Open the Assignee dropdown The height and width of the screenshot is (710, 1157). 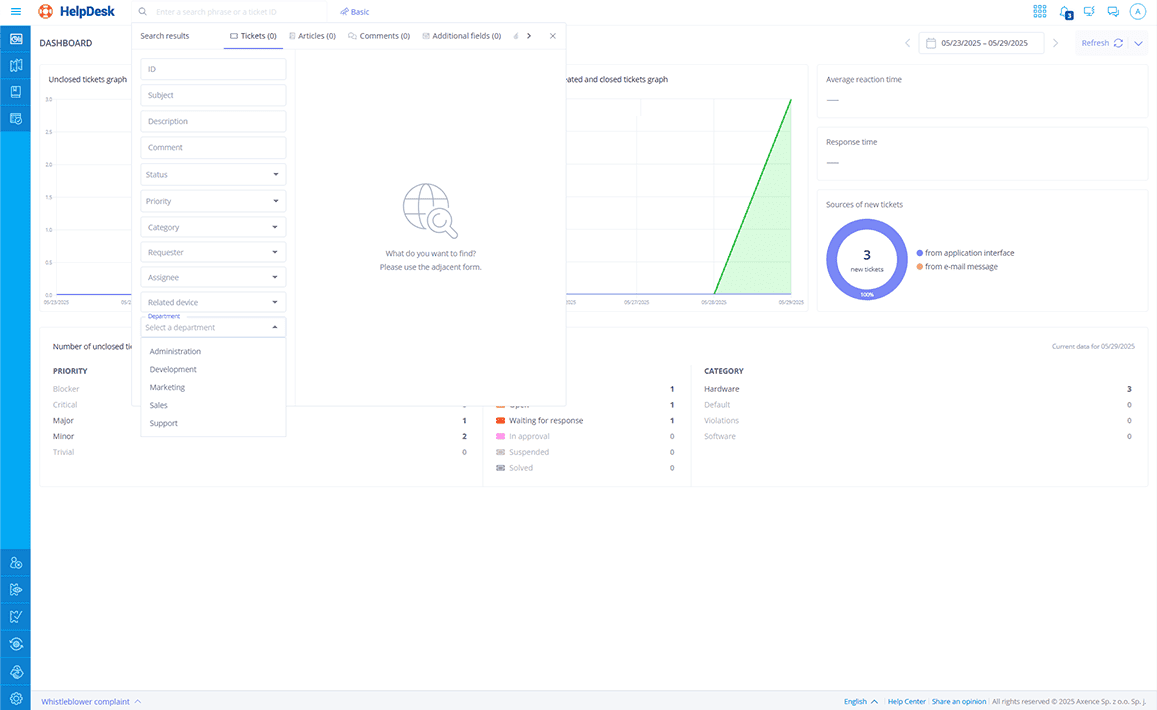(x=213, y=277)
